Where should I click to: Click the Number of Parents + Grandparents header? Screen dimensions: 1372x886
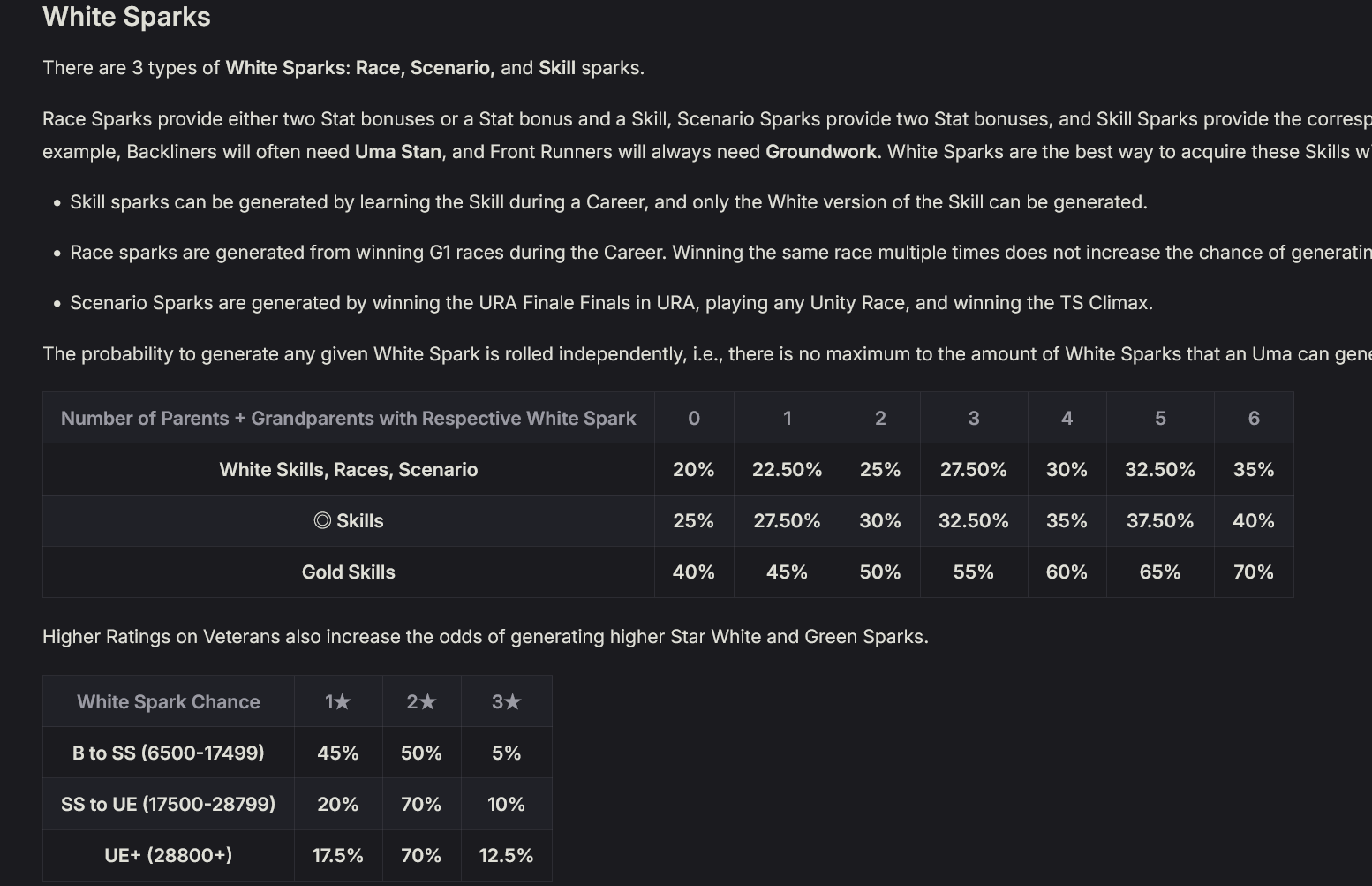[349, 418]
